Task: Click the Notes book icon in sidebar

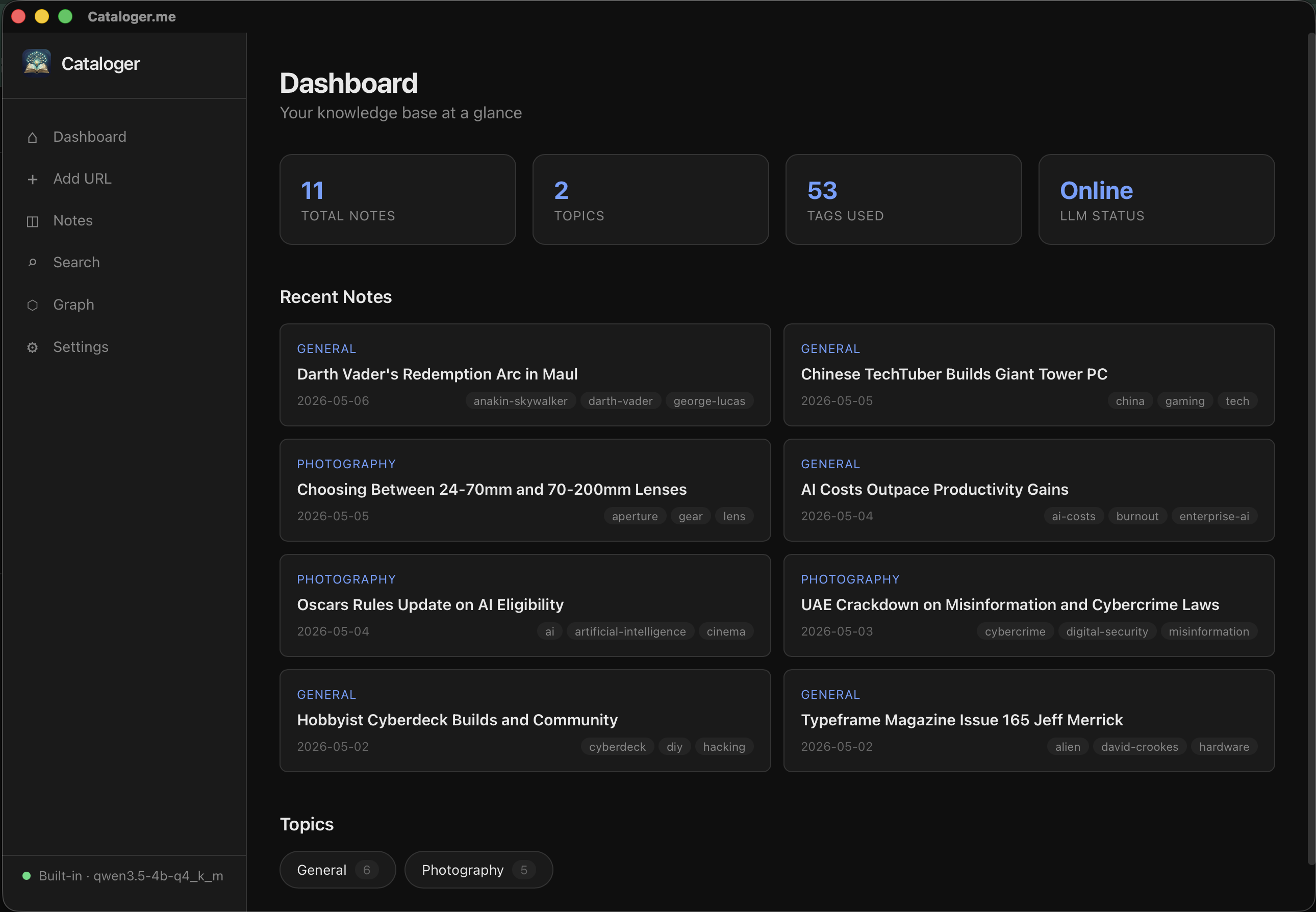Action: pyautogui.click(x=33, y=222)
